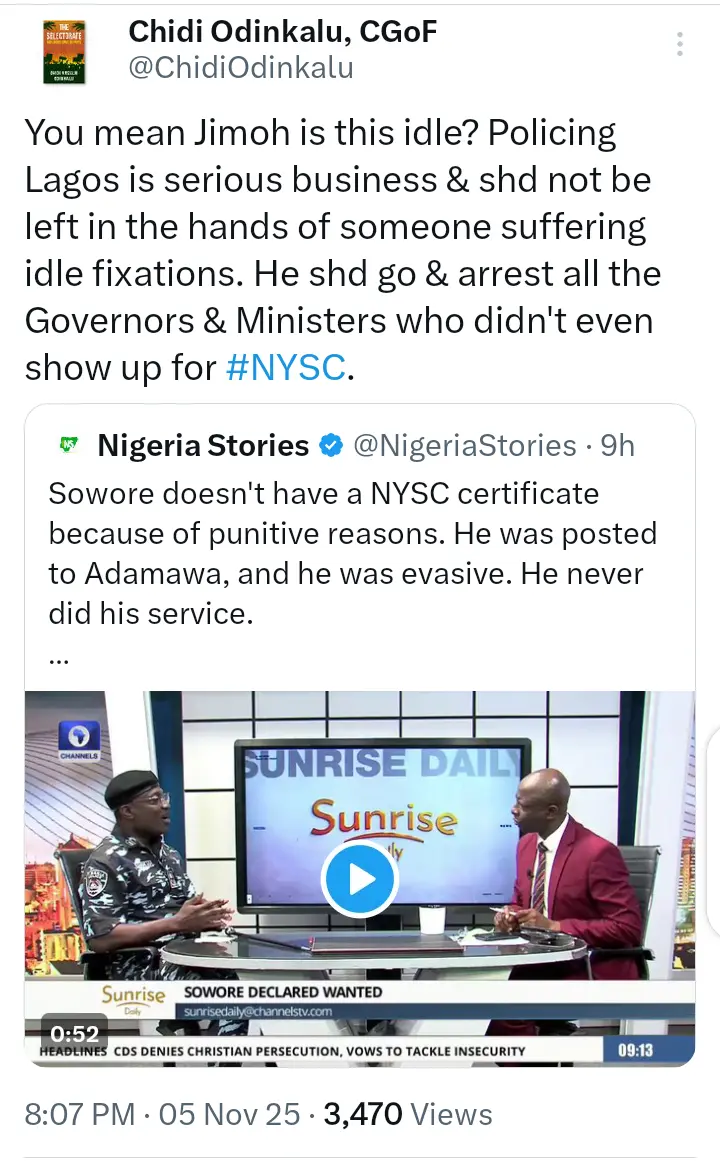Click the Channels TV logo in video
Viewport: 720px width, 1166px height.
coord(77,740)
